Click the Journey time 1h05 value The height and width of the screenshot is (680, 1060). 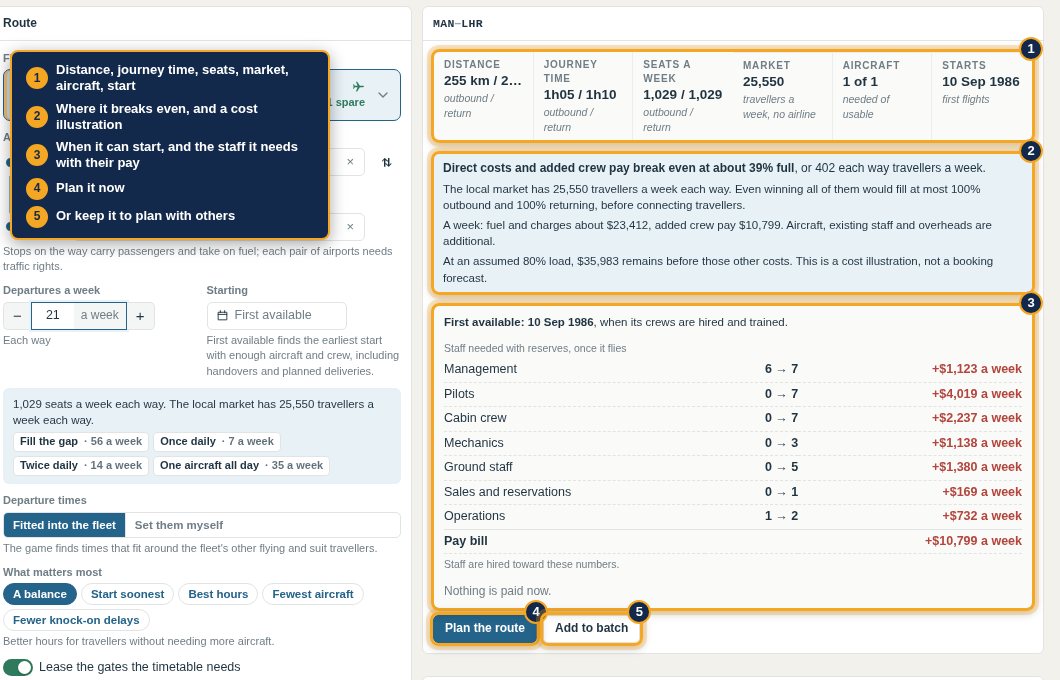[580, 95]
